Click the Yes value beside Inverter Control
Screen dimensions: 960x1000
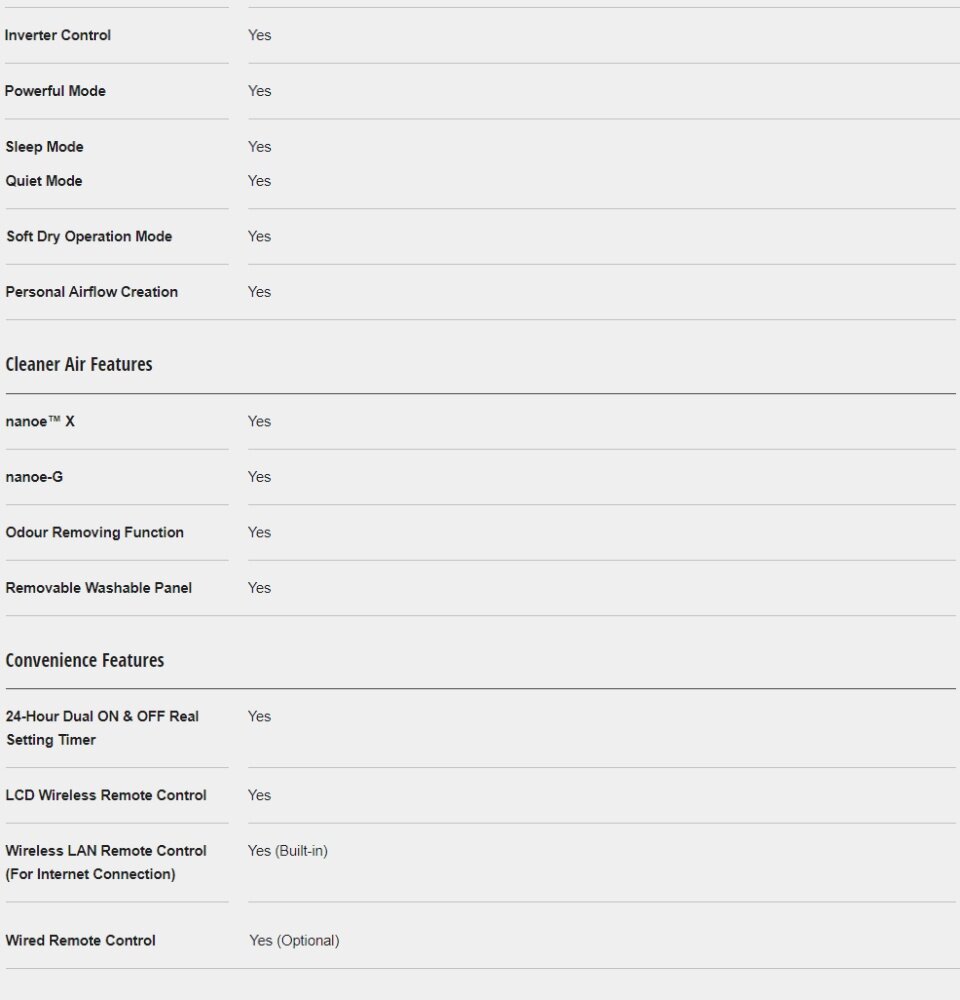260,35
